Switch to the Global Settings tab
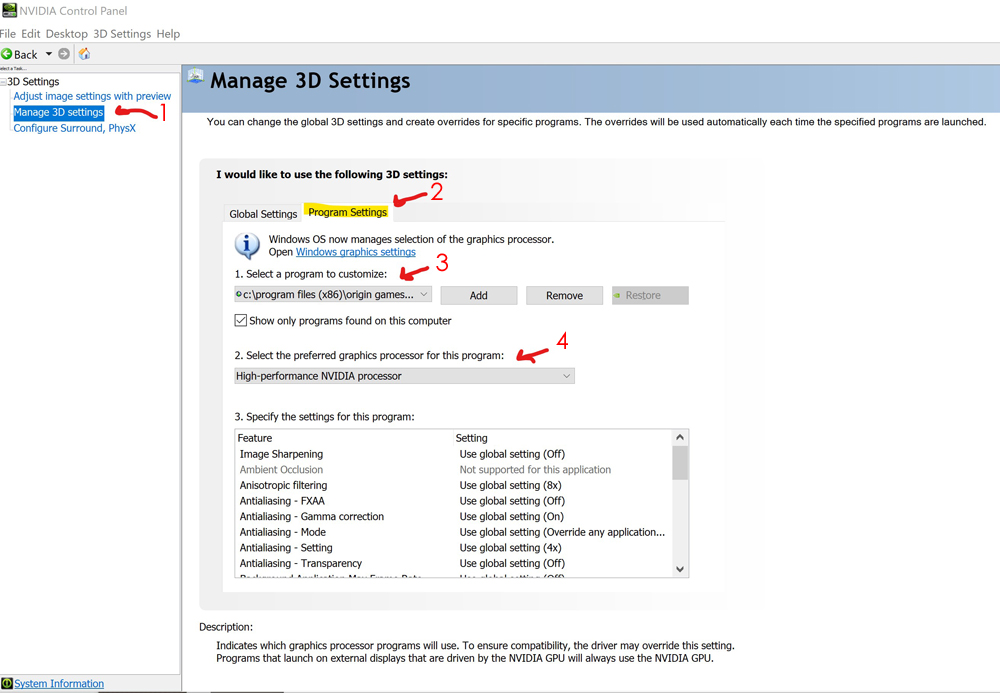 [263, 214]
